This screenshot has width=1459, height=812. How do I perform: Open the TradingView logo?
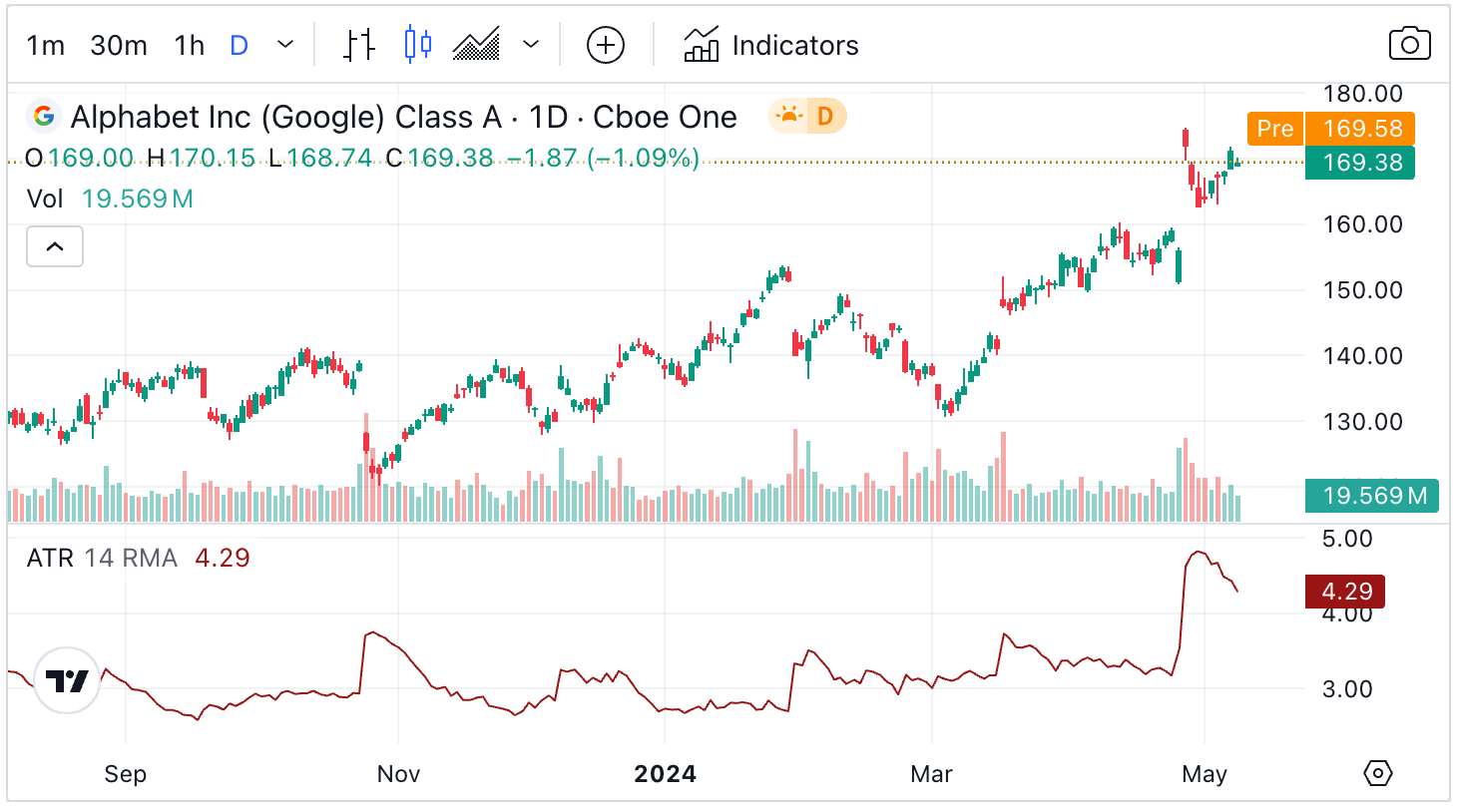68,680
